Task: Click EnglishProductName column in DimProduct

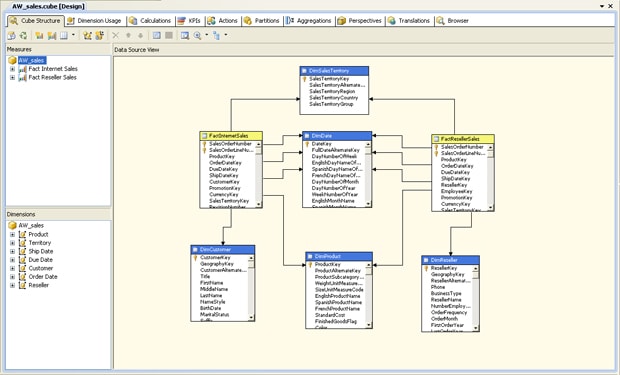Action: pyautogui.click(x=337, y=296)
